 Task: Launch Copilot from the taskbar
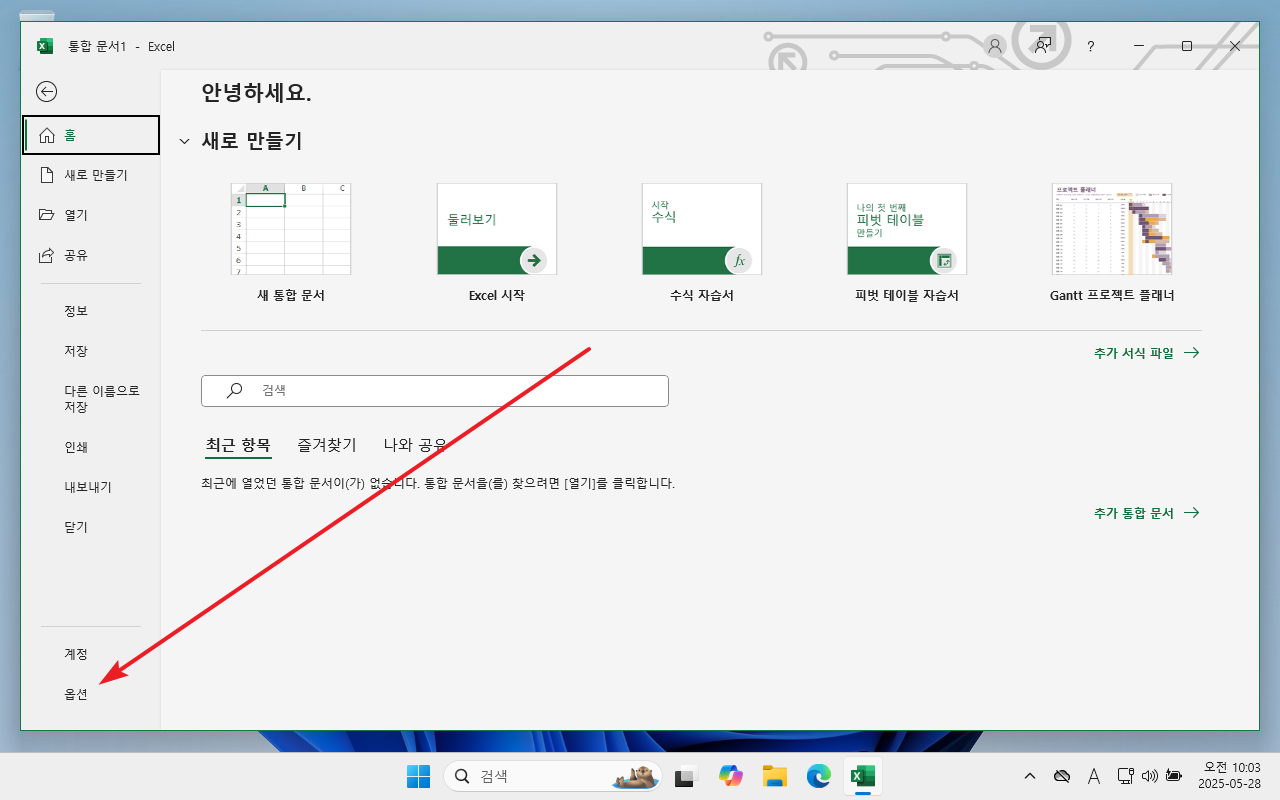pyautogui.click(x=731, y=776)
